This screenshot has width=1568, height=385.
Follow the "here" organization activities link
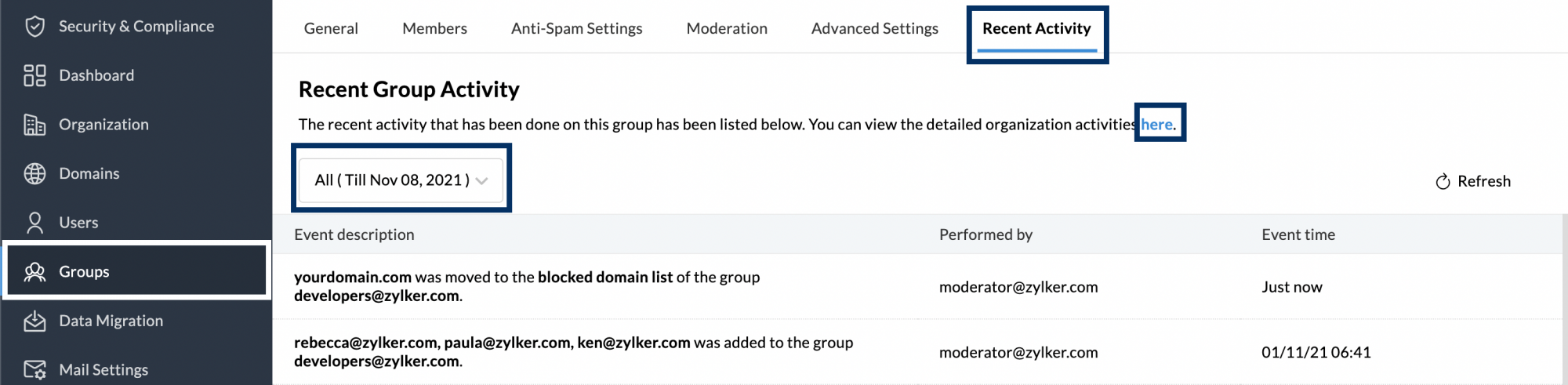click(1156, 125)
